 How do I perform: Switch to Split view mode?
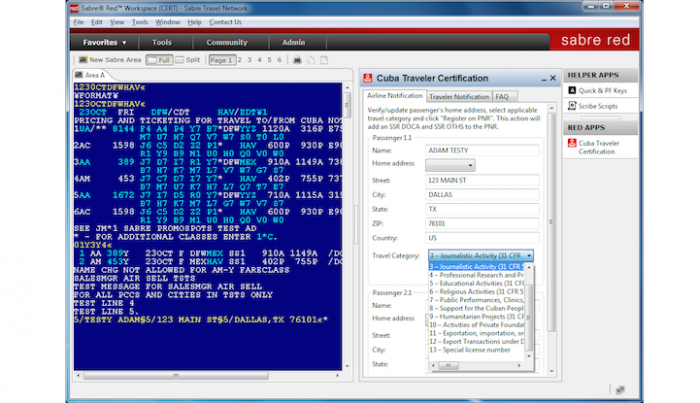188,60
